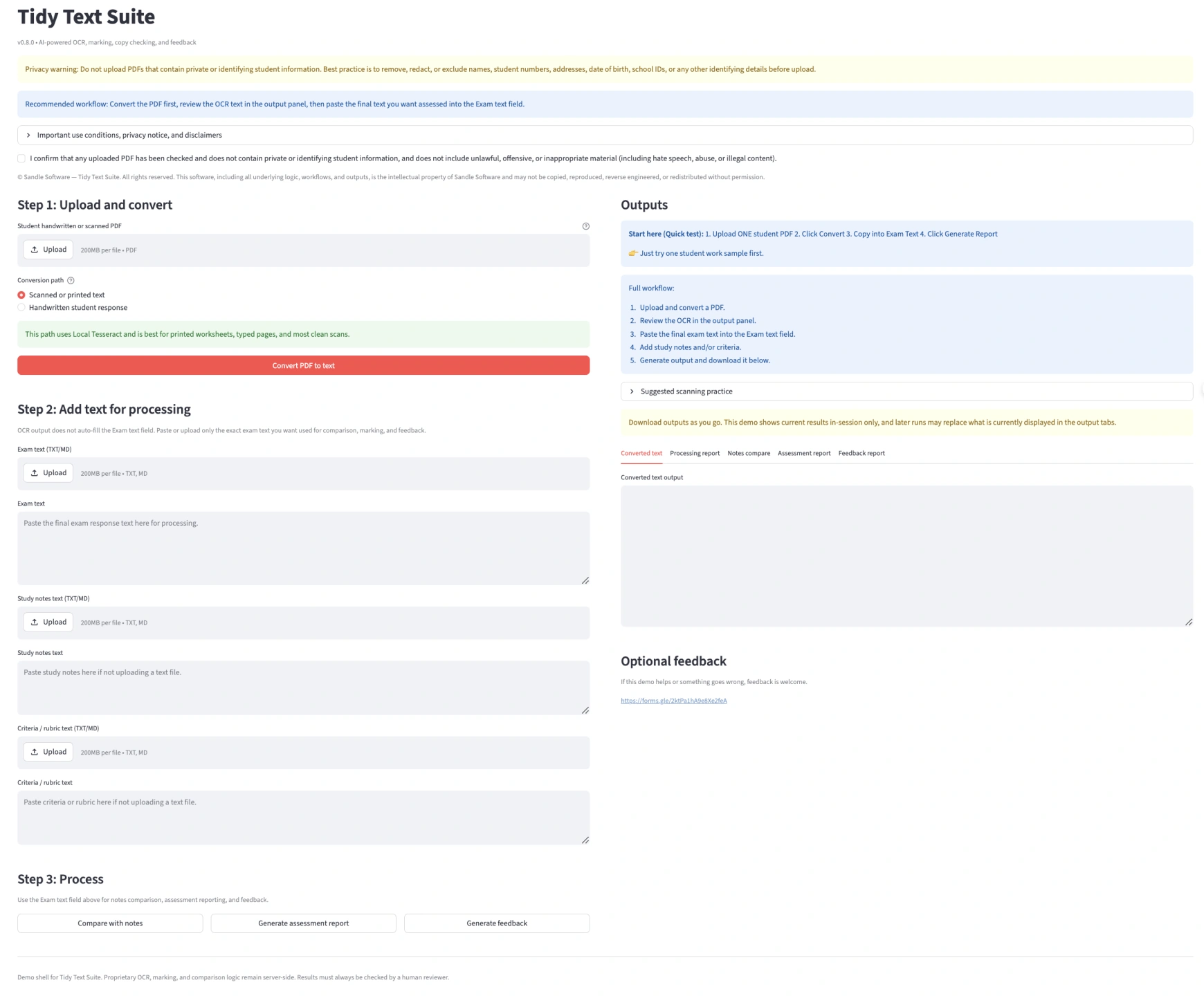
Task: Choose Handwritten student response conversion path
Action: pyautogui.click(x=21, y=308)
